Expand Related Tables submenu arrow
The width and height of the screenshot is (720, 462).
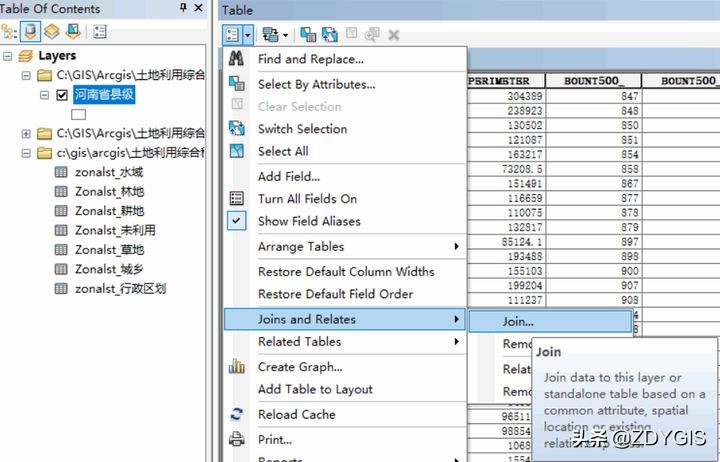[x=456, y=341]
